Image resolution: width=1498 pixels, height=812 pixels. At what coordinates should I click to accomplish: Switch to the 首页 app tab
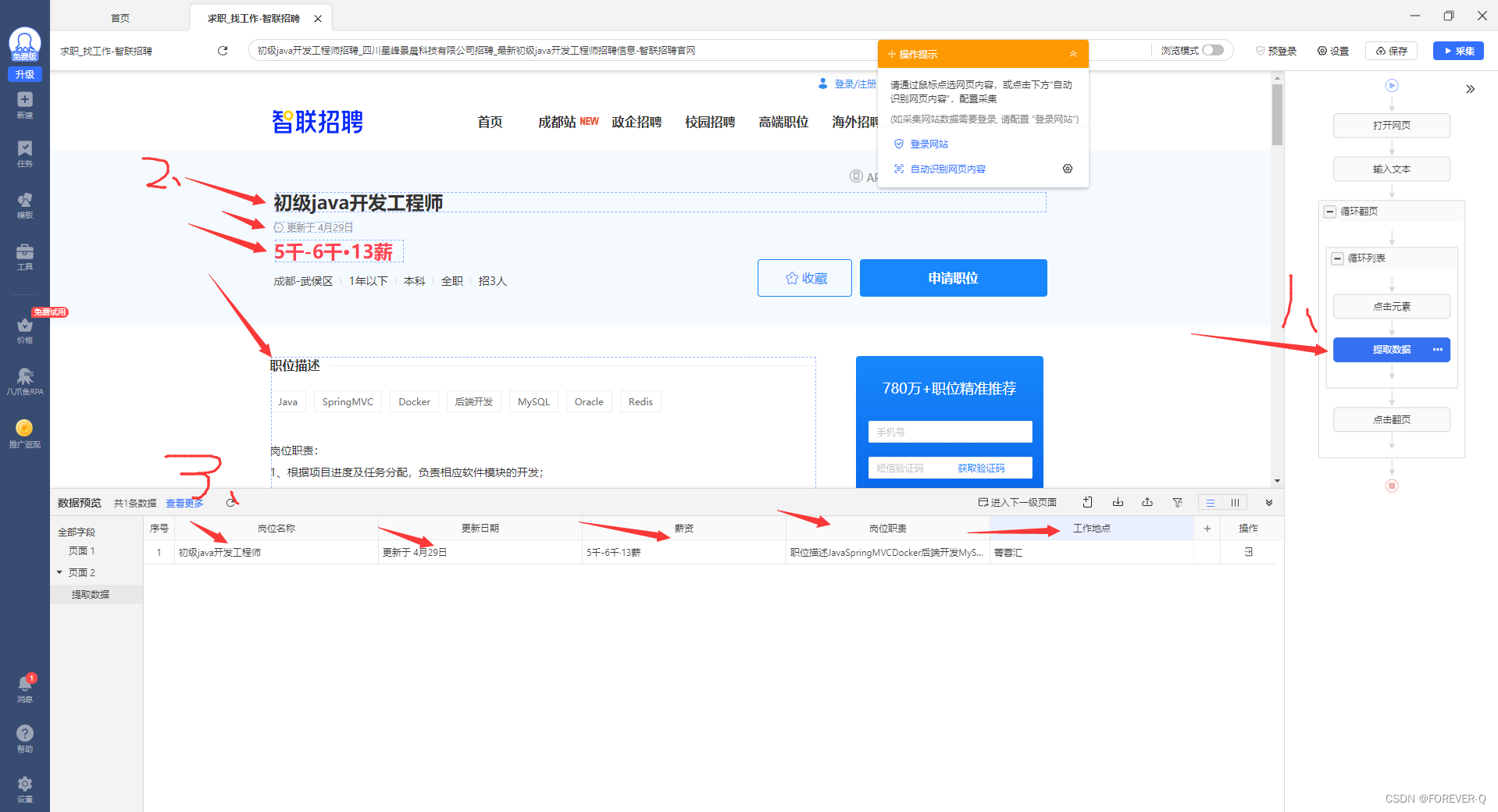[120, 18]
